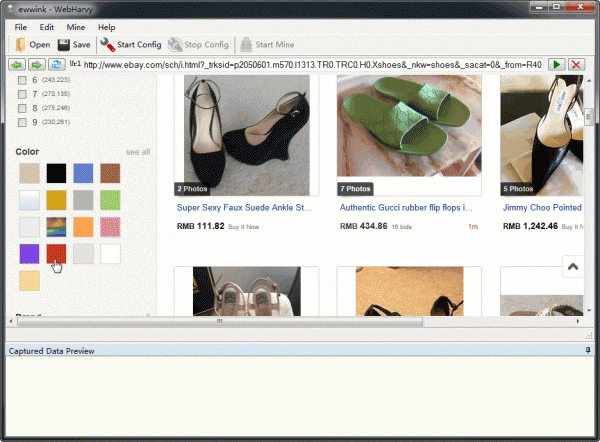
Task: Click 'see all' next to Color
Action: tap(138, 152)
